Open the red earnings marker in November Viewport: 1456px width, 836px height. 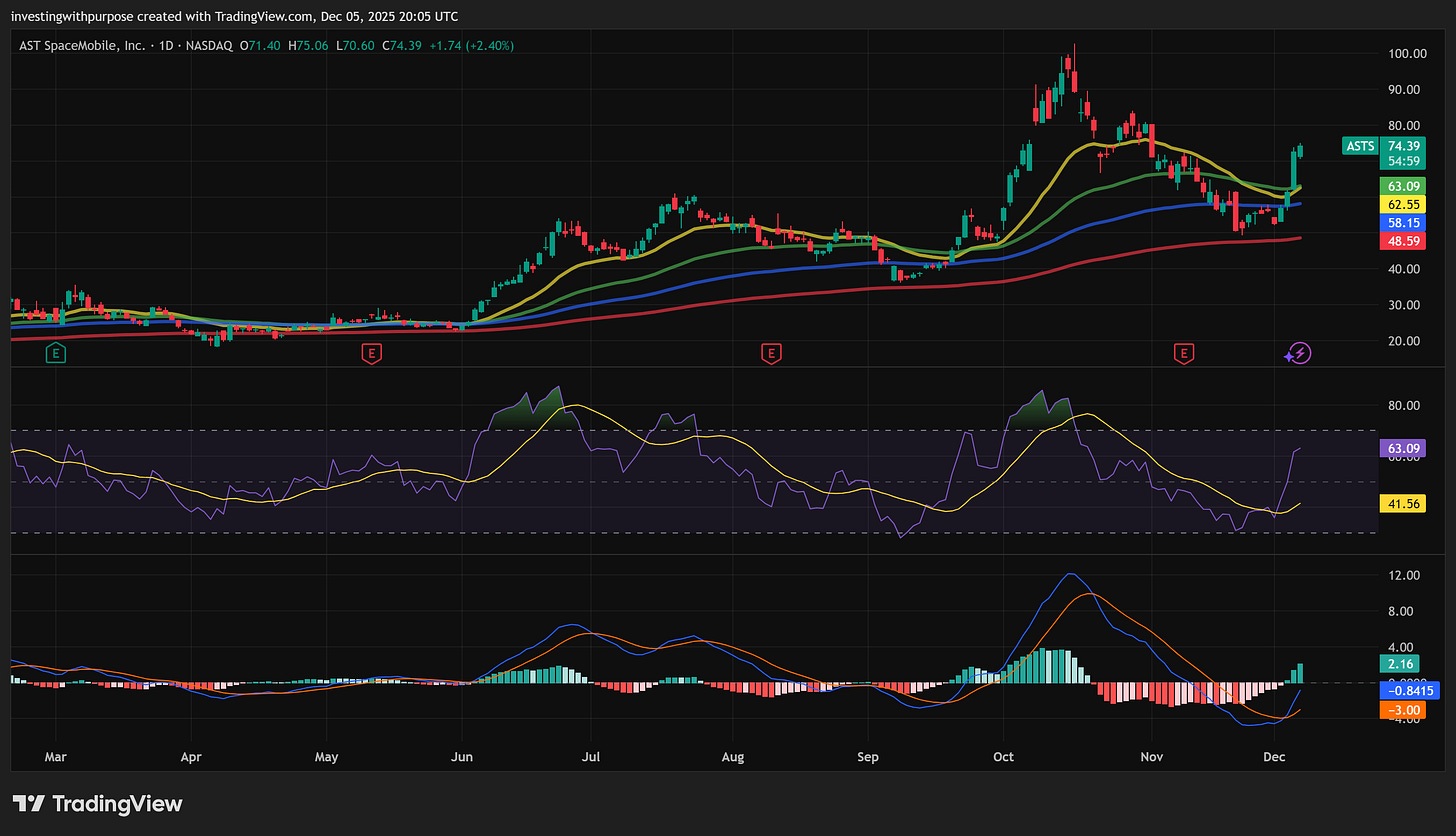tap(1185, 352)
